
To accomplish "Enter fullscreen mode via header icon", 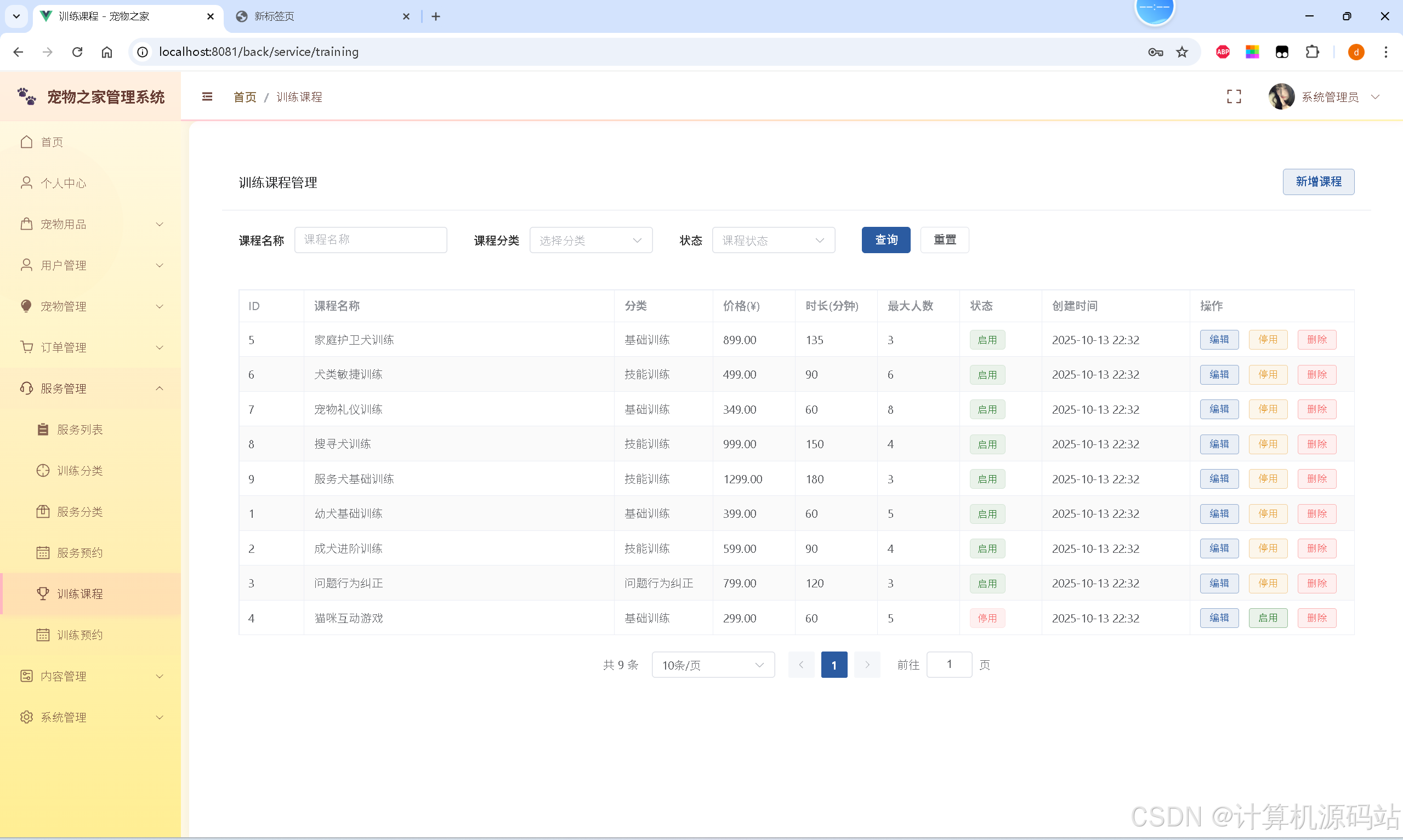I will (x=1234, y=97).
